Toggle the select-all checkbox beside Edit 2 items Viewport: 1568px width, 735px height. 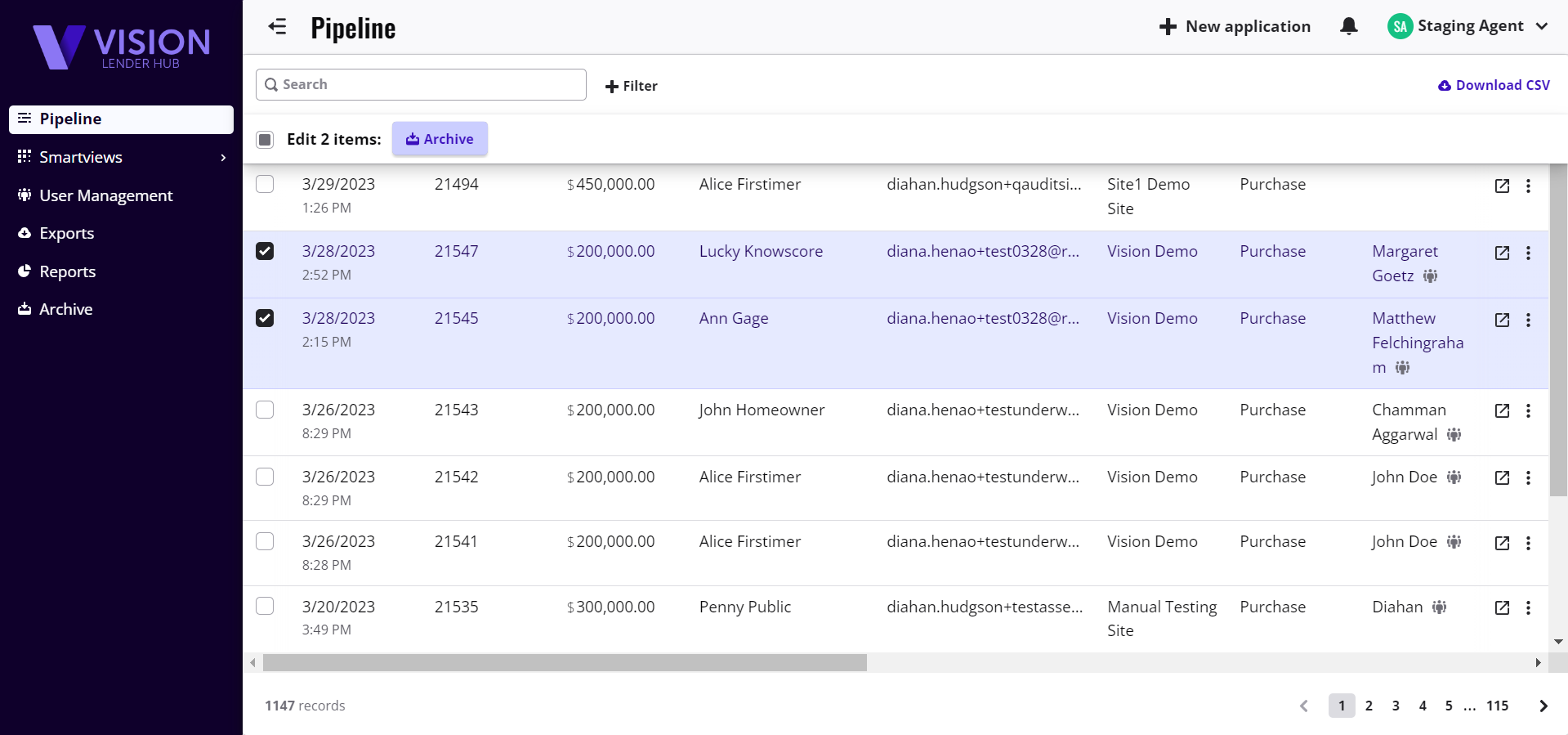click(265, 140)
